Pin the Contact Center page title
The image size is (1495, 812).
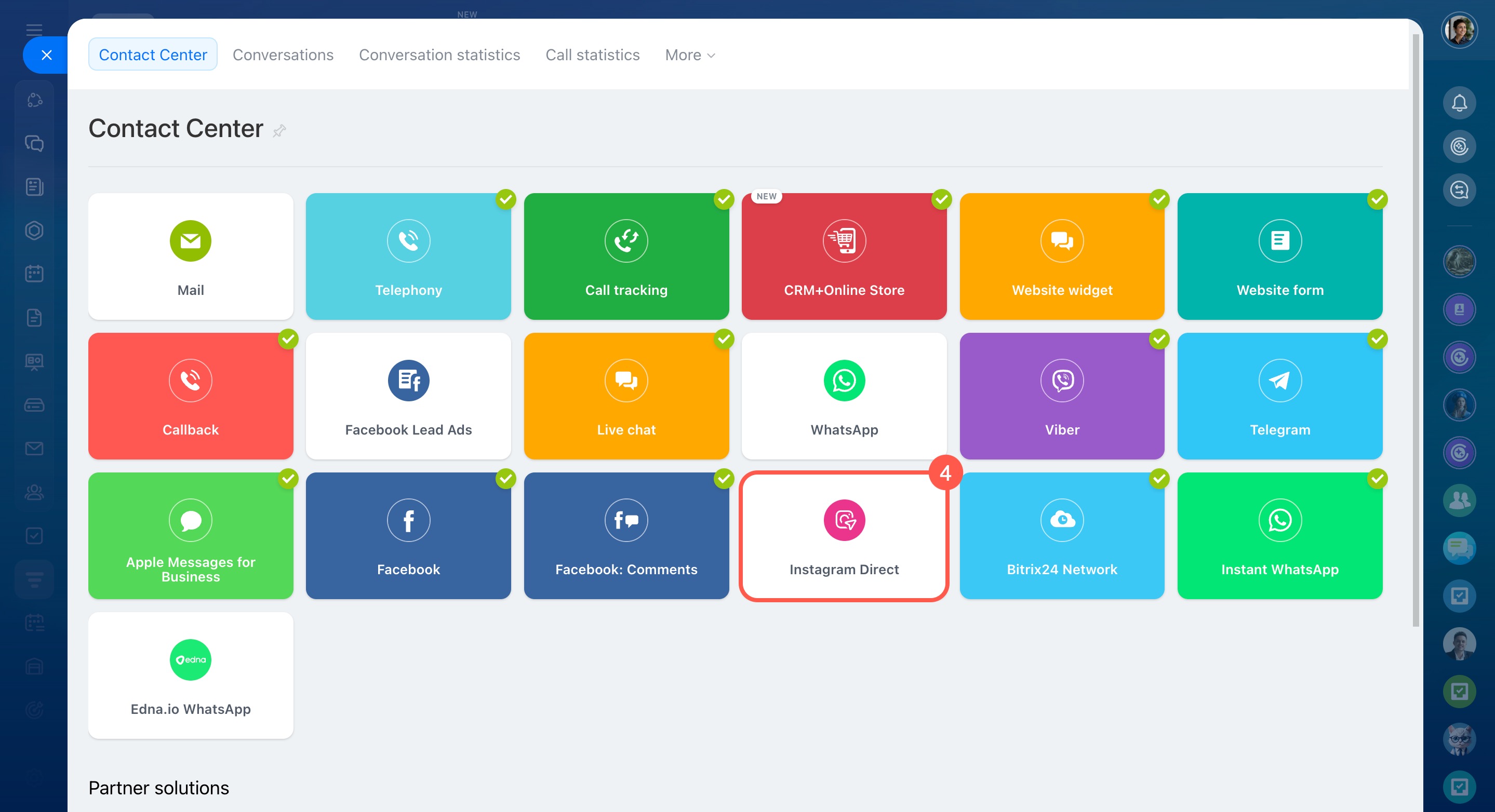tap(279, 130)
